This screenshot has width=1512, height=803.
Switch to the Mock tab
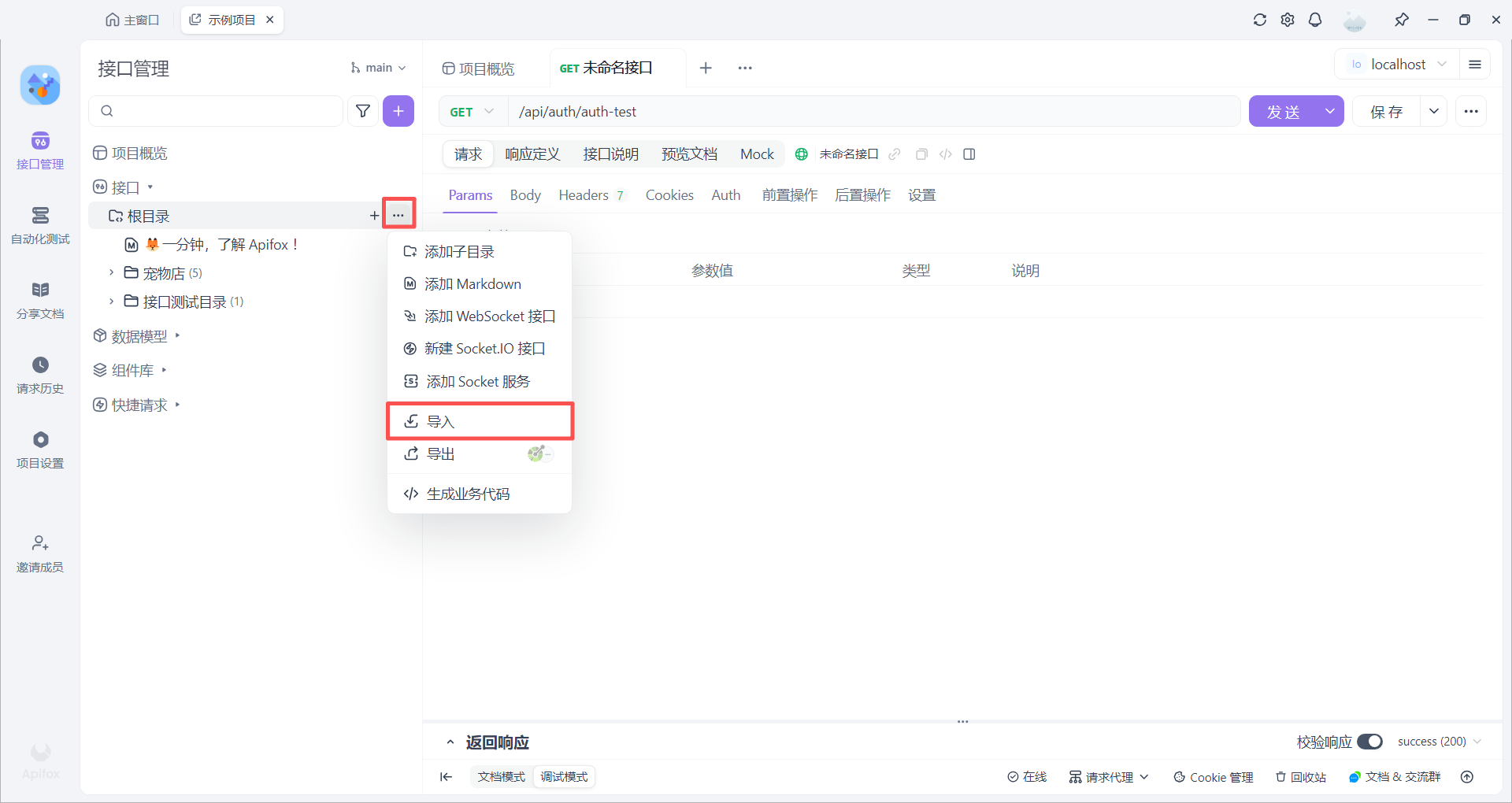click(756, 154)
